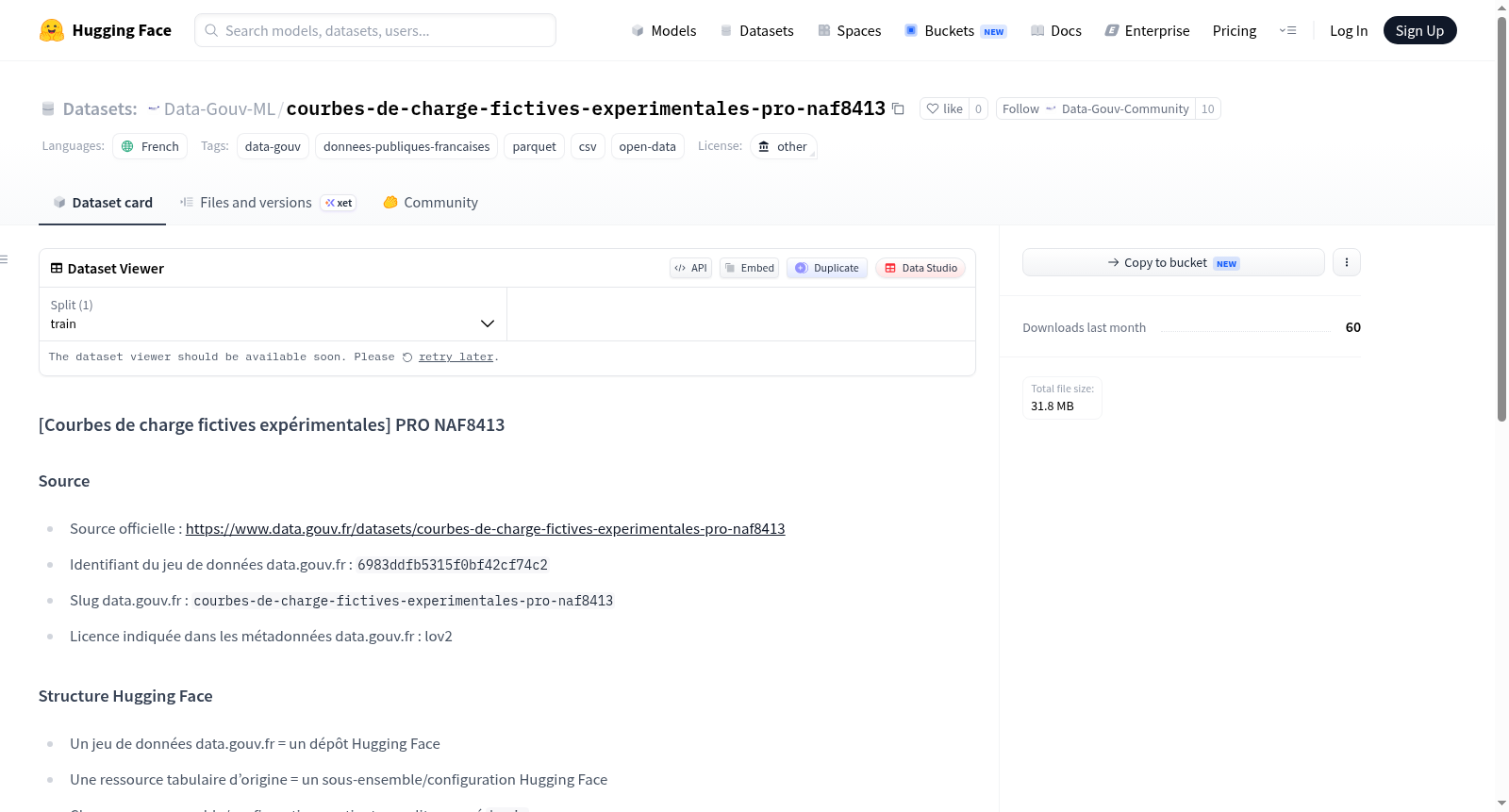Select the license 'other' tag
1509x812 pixels.
[x=783, y=147]
